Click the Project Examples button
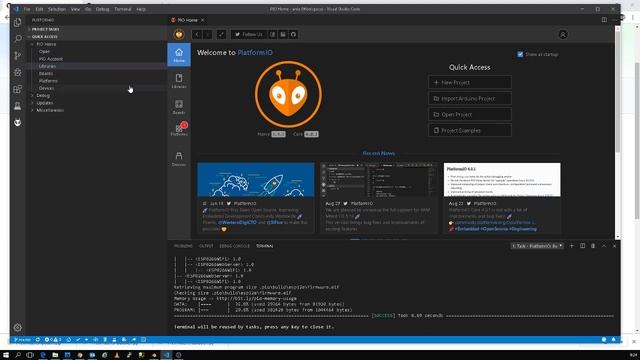 [470, 131]
